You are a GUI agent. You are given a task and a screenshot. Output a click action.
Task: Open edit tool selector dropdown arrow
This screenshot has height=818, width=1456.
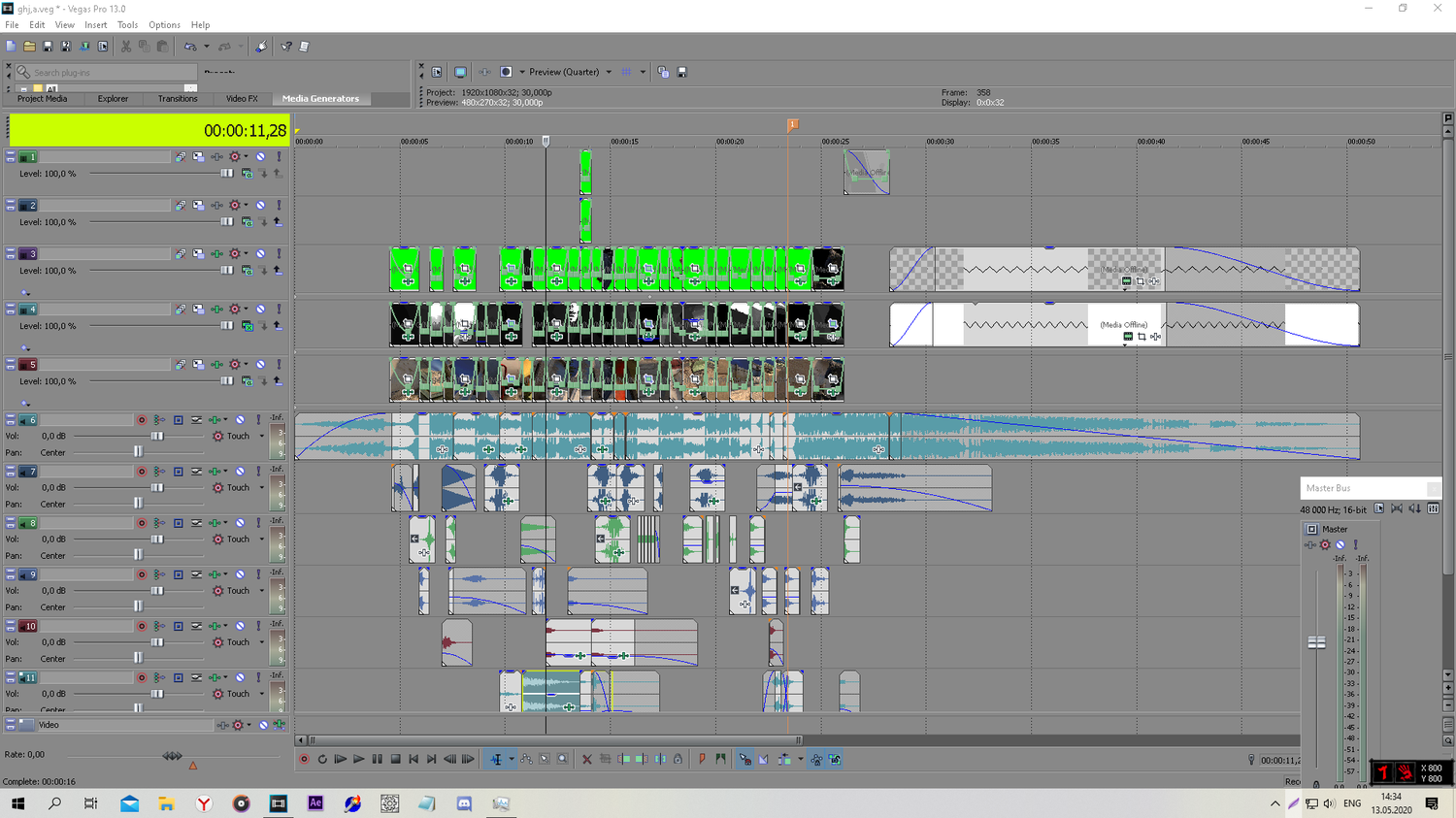point(512,760)
